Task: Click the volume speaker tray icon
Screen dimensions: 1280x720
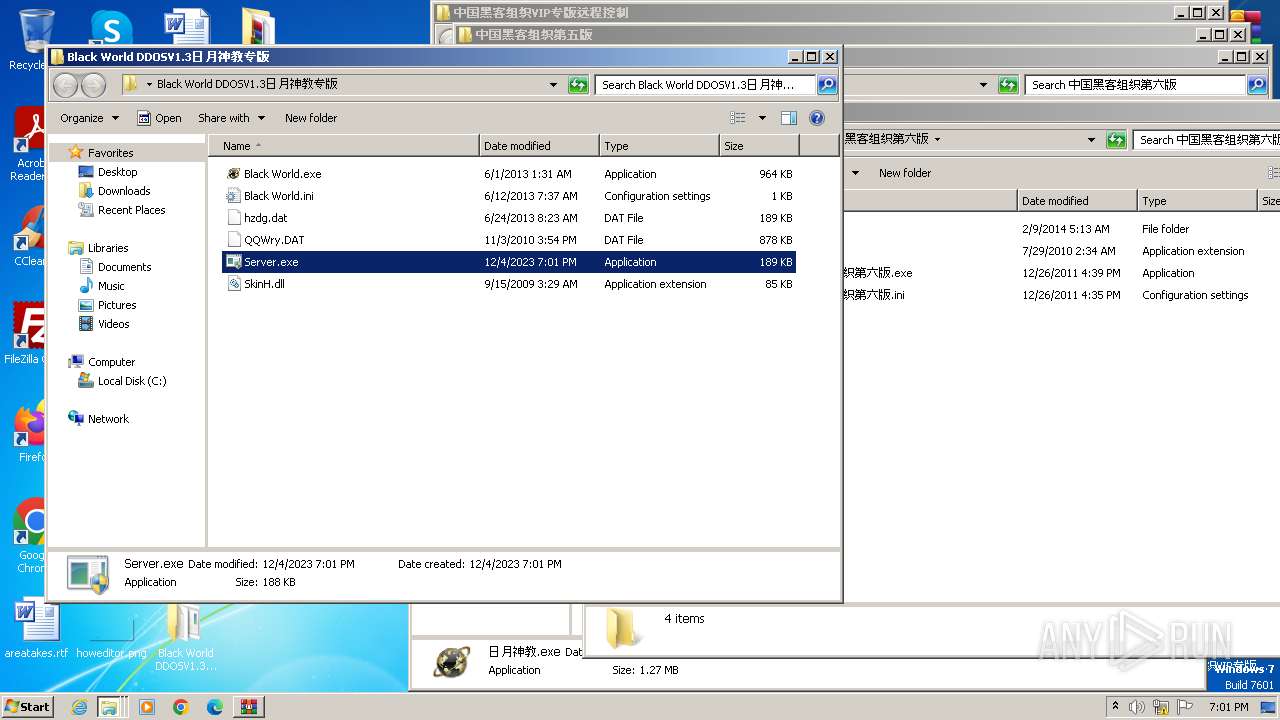Action: point(1136,707)
